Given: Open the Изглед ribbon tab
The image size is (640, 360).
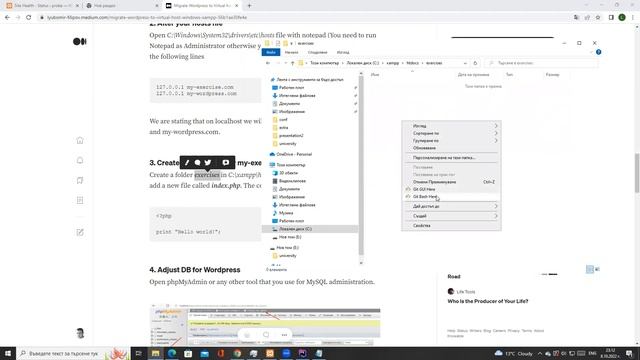Looking at the screenshot, I should tap(343, 52).
